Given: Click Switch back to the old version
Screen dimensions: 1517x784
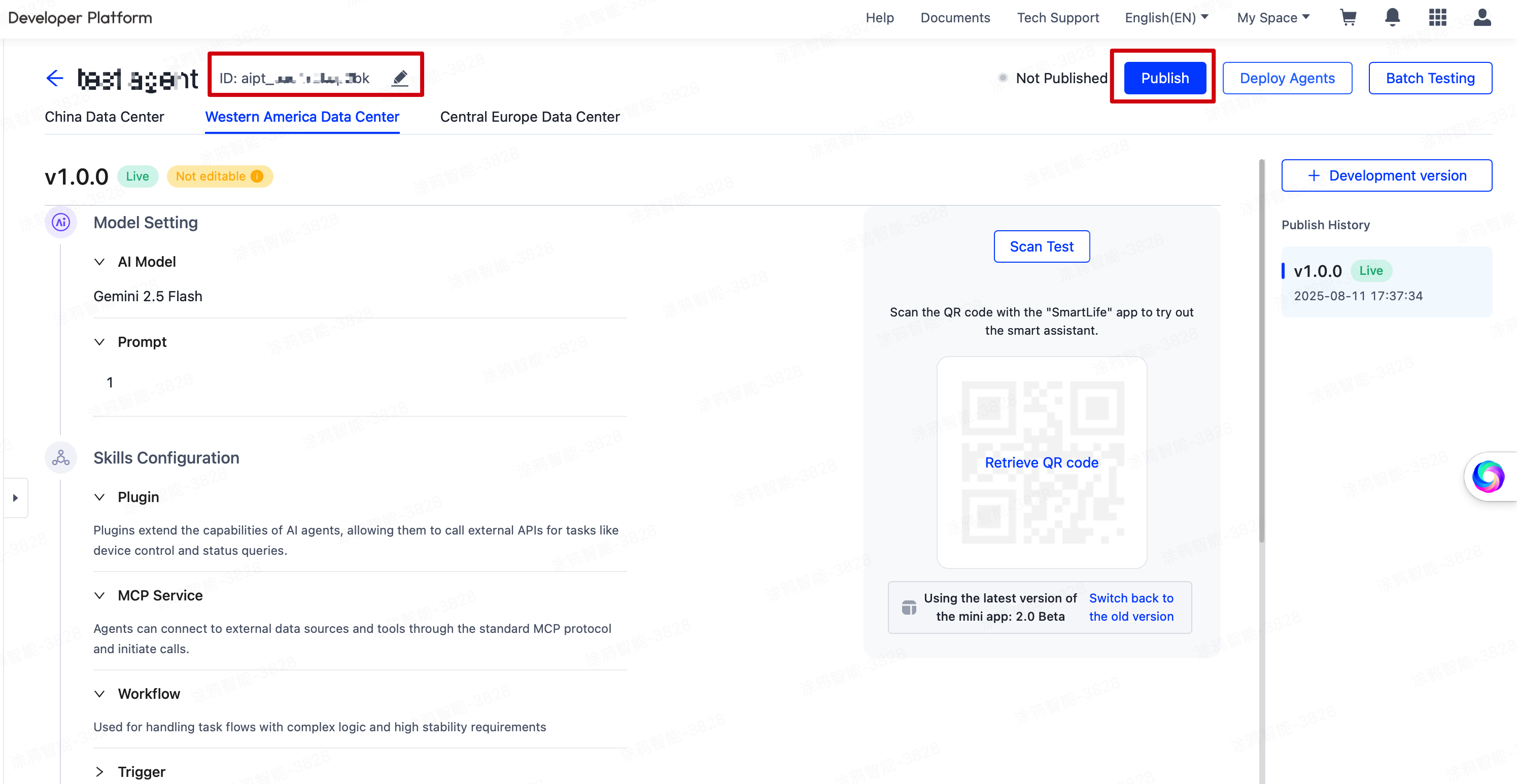Looking at the screenshot, I should 1131,607.
